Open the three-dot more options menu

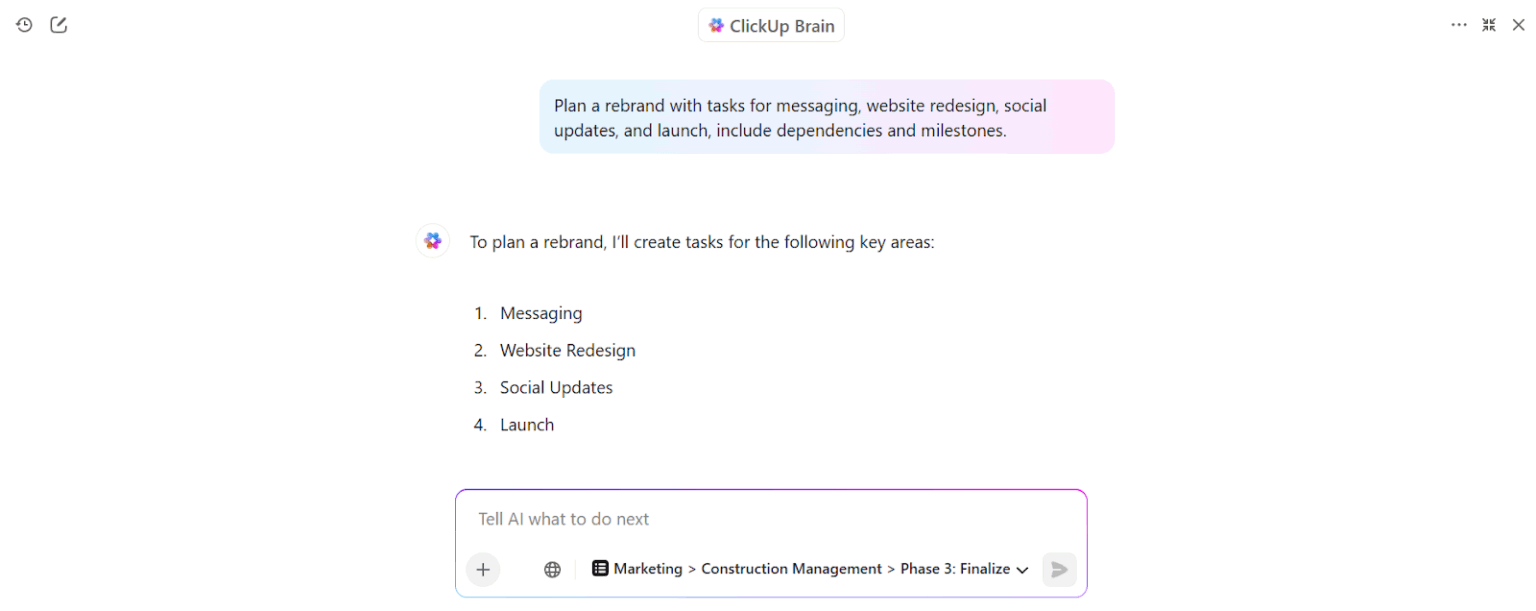coord(1459,25)
